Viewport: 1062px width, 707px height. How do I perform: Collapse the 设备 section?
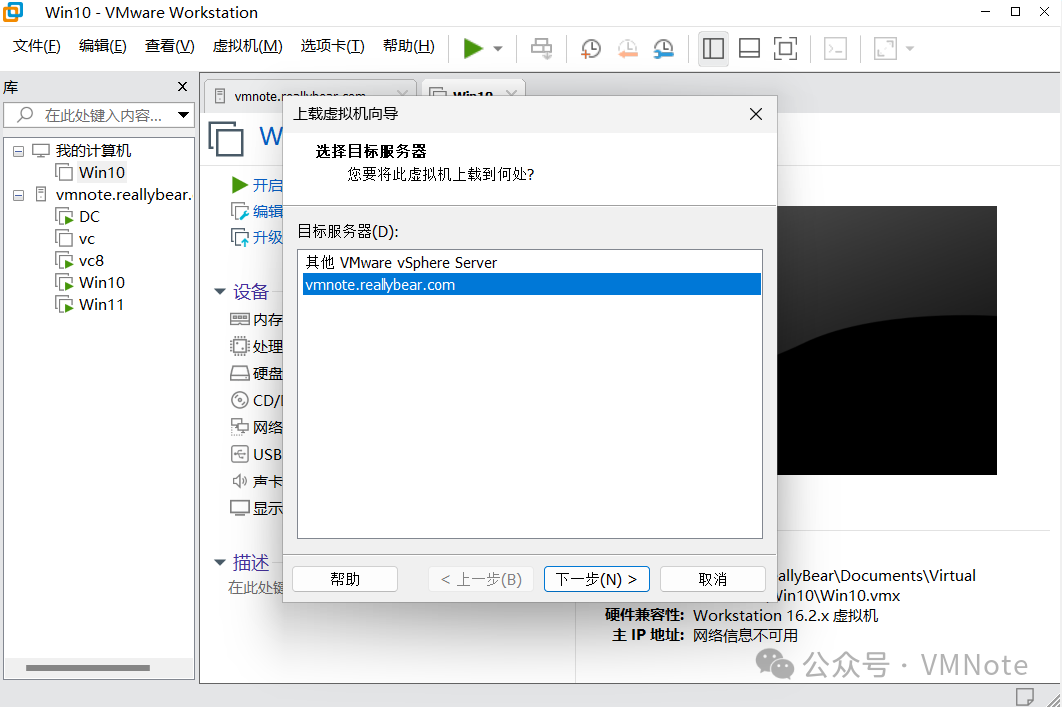click(220, 292)
